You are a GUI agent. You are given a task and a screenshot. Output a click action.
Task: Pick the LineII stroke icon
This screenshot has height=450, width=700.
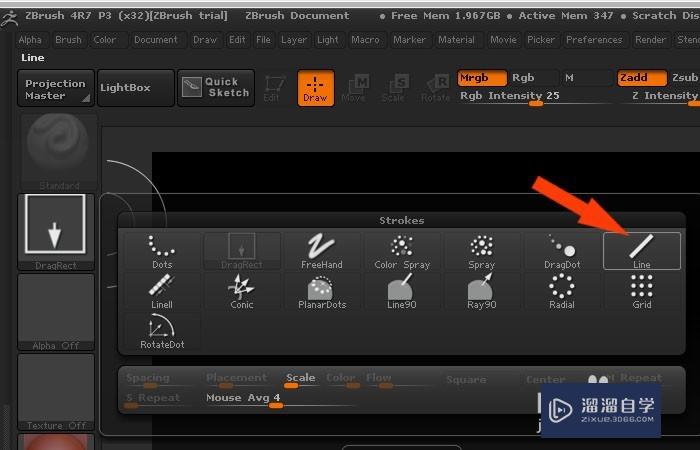click(x=162, y=291)
